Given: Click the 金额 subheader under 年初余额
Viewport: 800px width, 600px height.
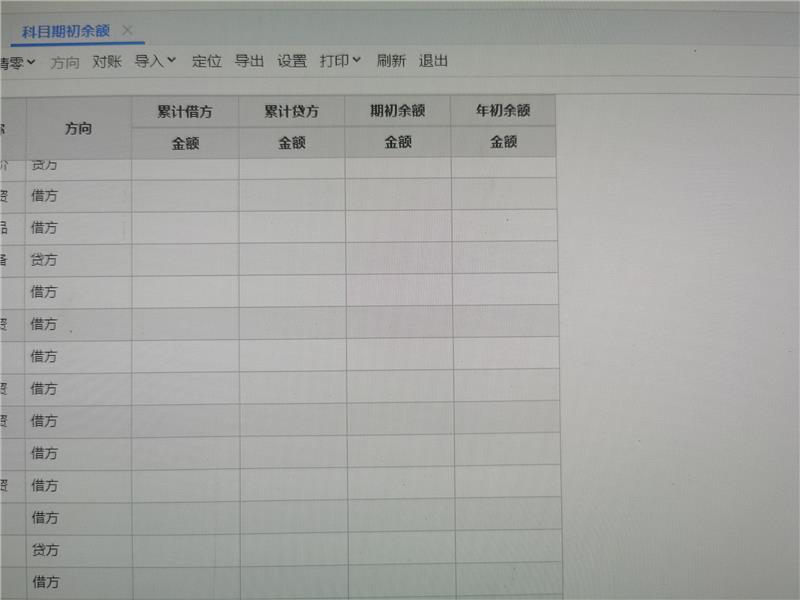Looking at the screenshot, I should 503,142.
